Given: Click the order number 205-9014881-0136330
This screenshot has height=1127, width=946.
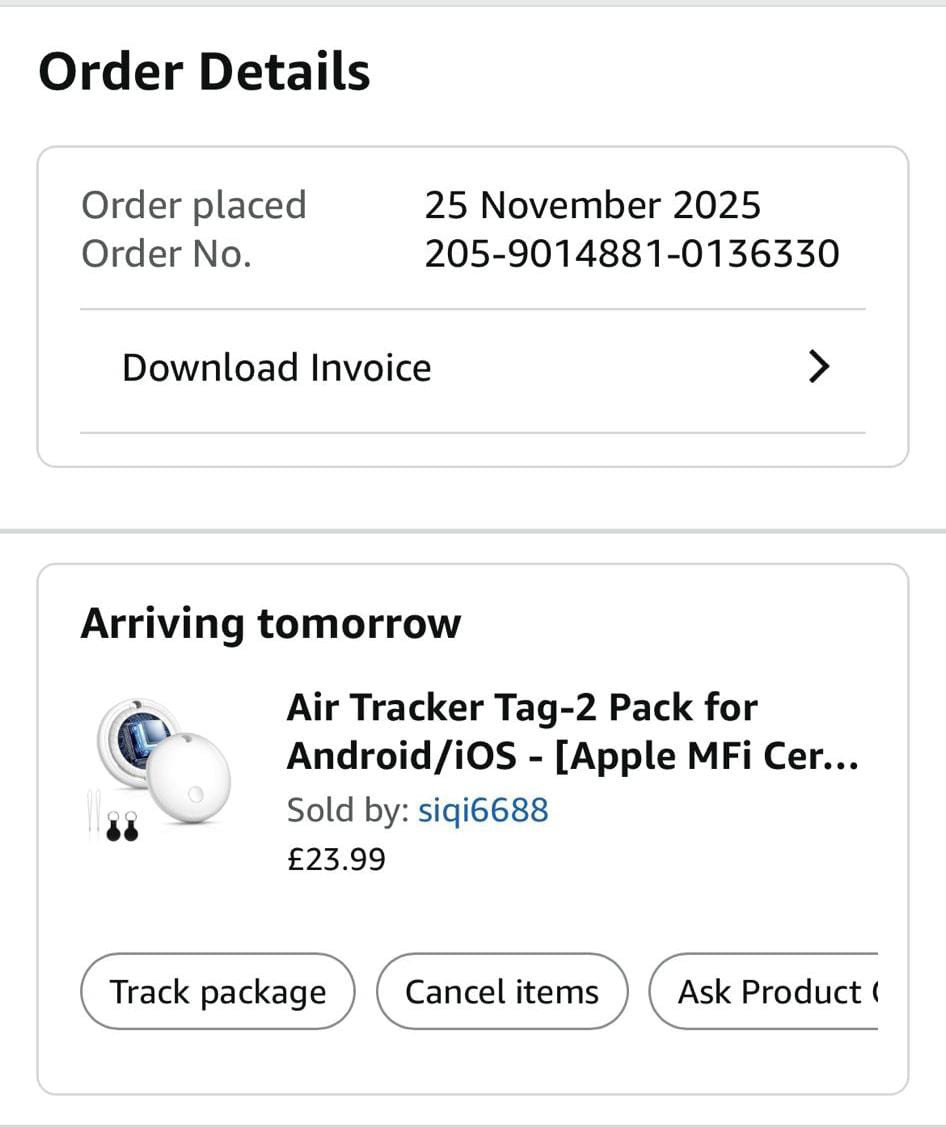Looking at the screenshot, I should (632, 254).
